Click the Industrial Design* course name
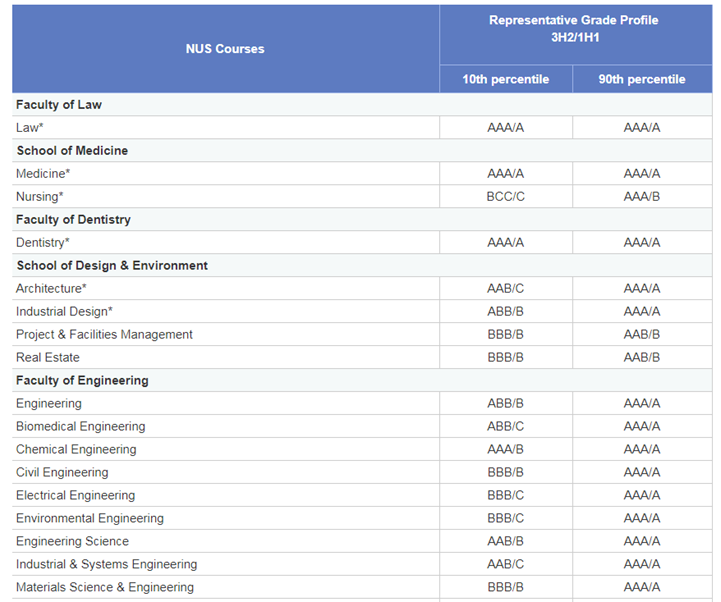The image size is (721, 602). (x=64, y=311)
